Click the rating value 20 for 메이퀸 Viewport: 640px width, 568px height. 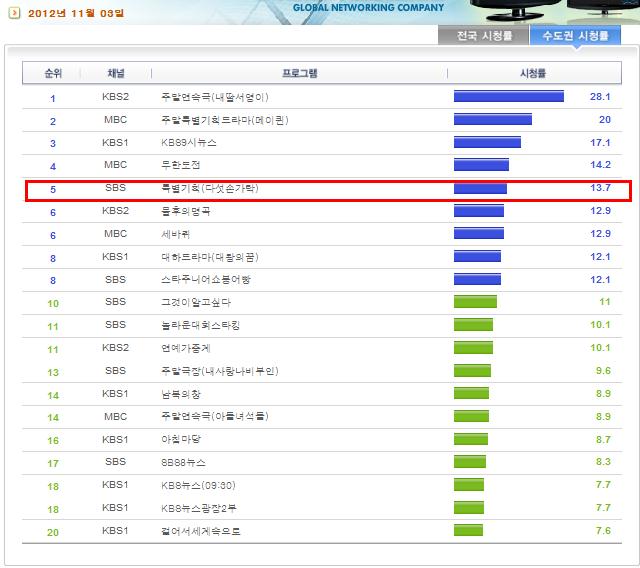pyautogui.click(x=605, y=120)
